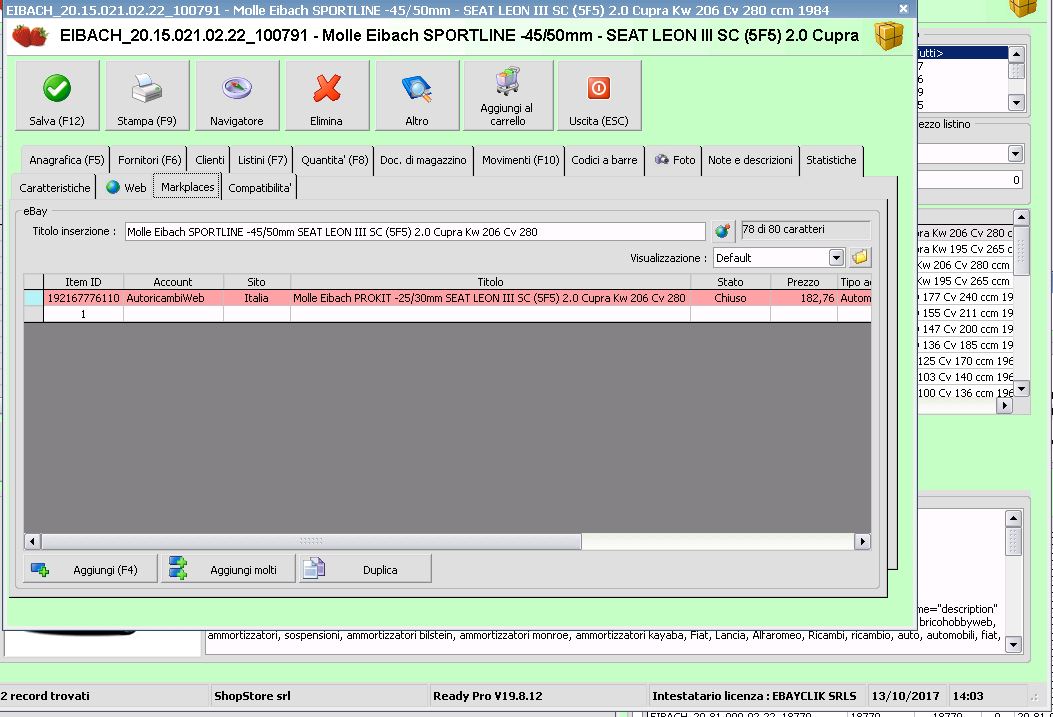This screenshot has height=717, width=1053.
Task: Click the top-right list scroll-up arrow
Action: 1016,54
